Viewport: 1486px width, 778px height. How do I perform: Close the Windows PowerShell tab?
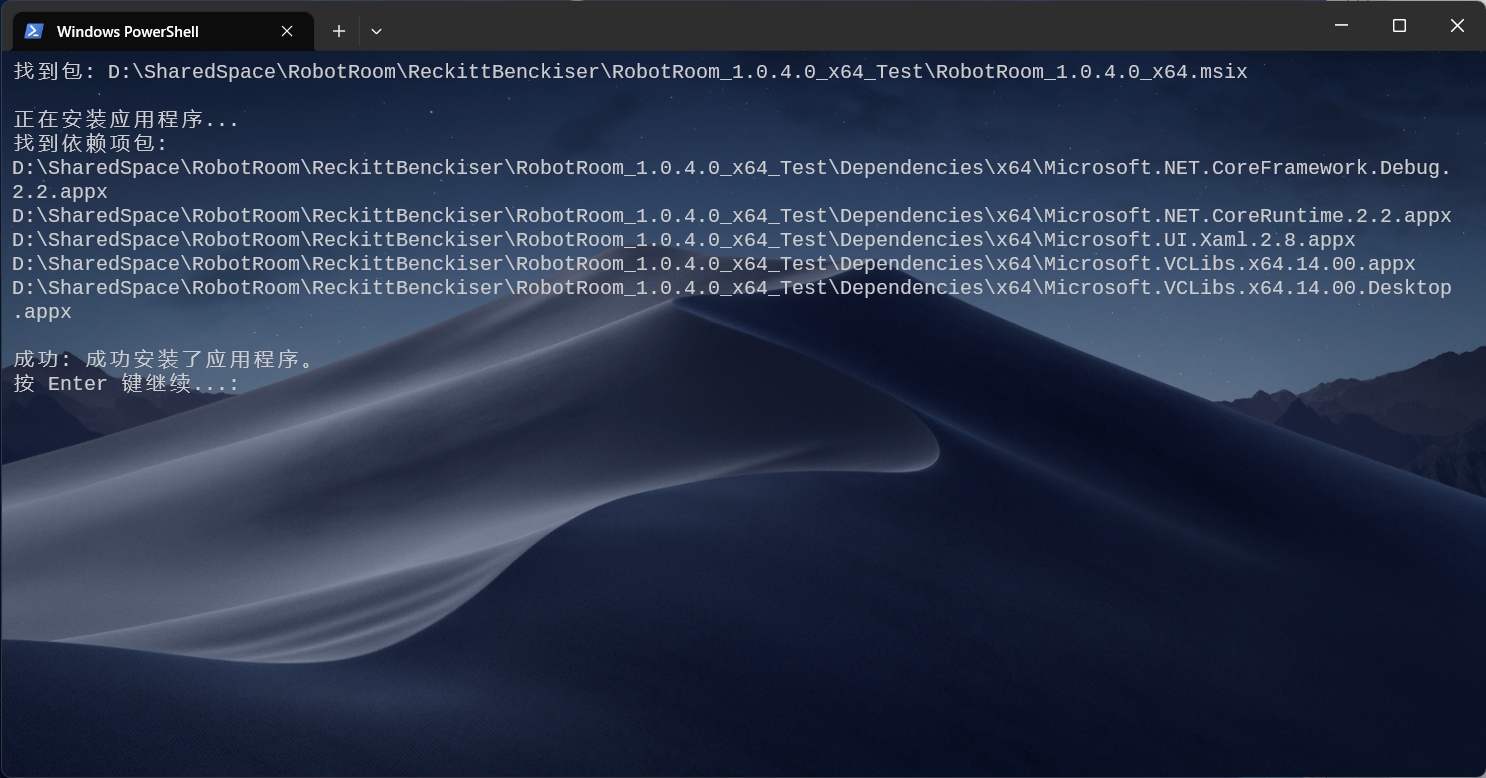click(x=287, y=31)
